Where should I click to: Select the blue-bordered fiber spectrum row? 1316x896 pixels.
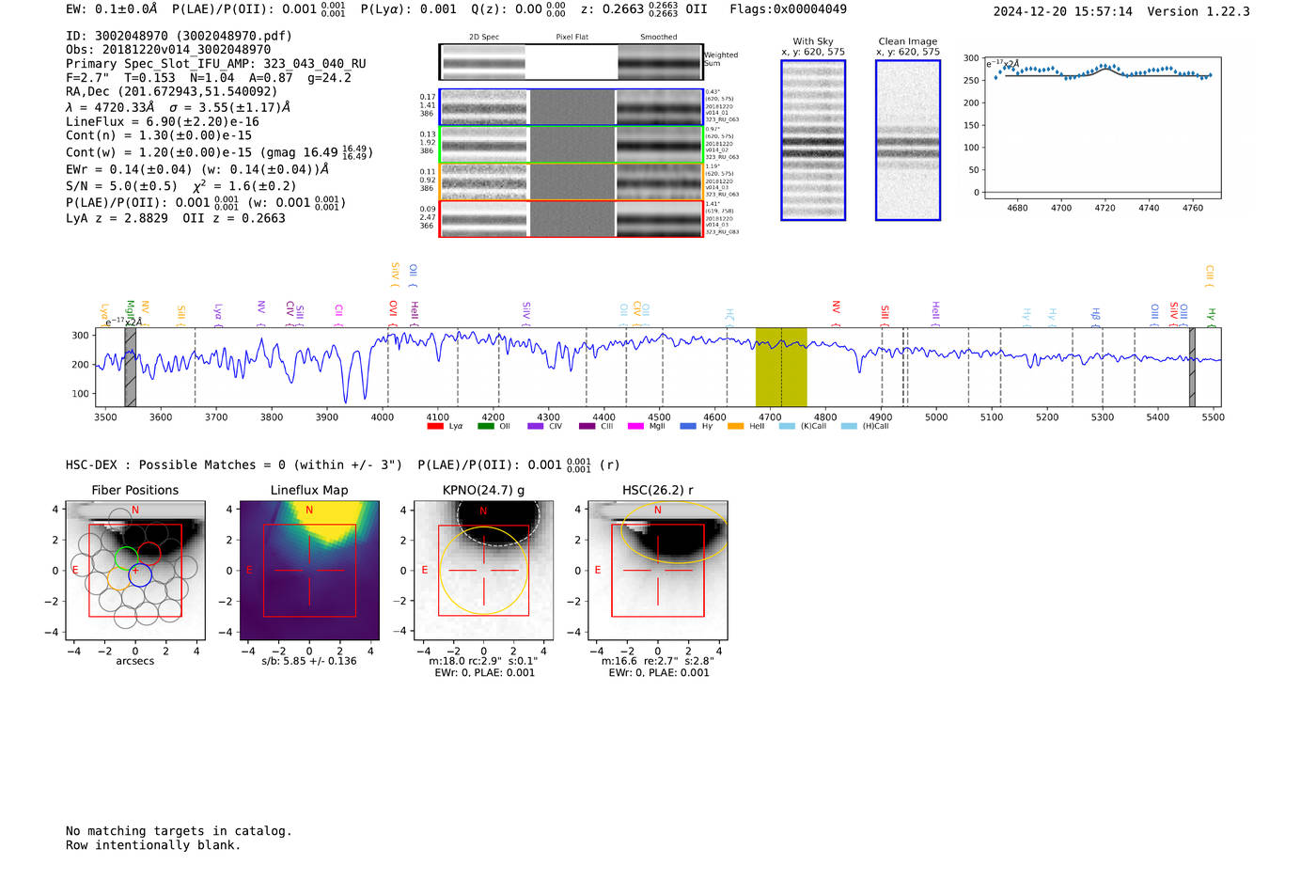[x=571, y=107]
